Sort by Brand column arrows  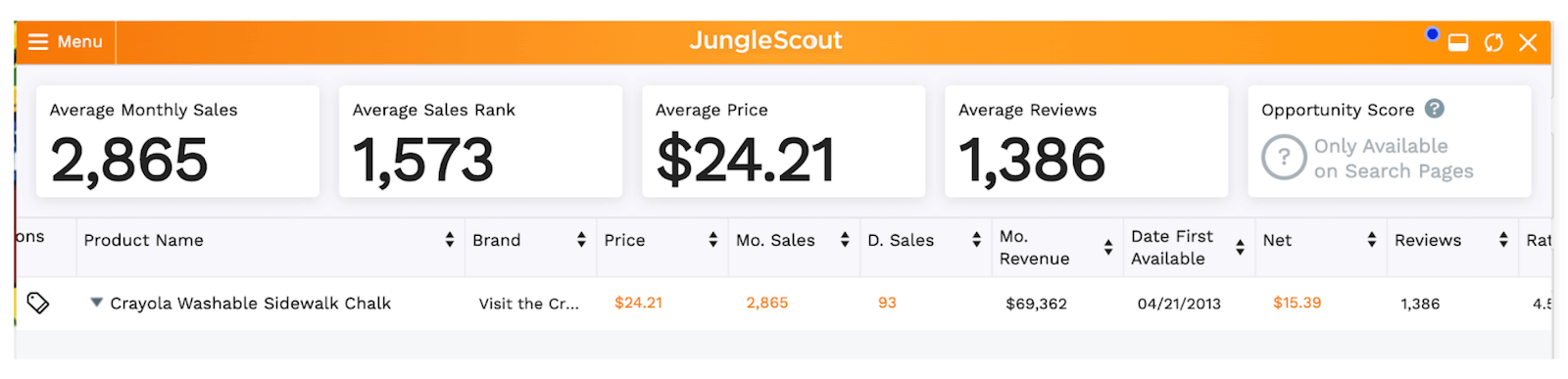point(581,240)
